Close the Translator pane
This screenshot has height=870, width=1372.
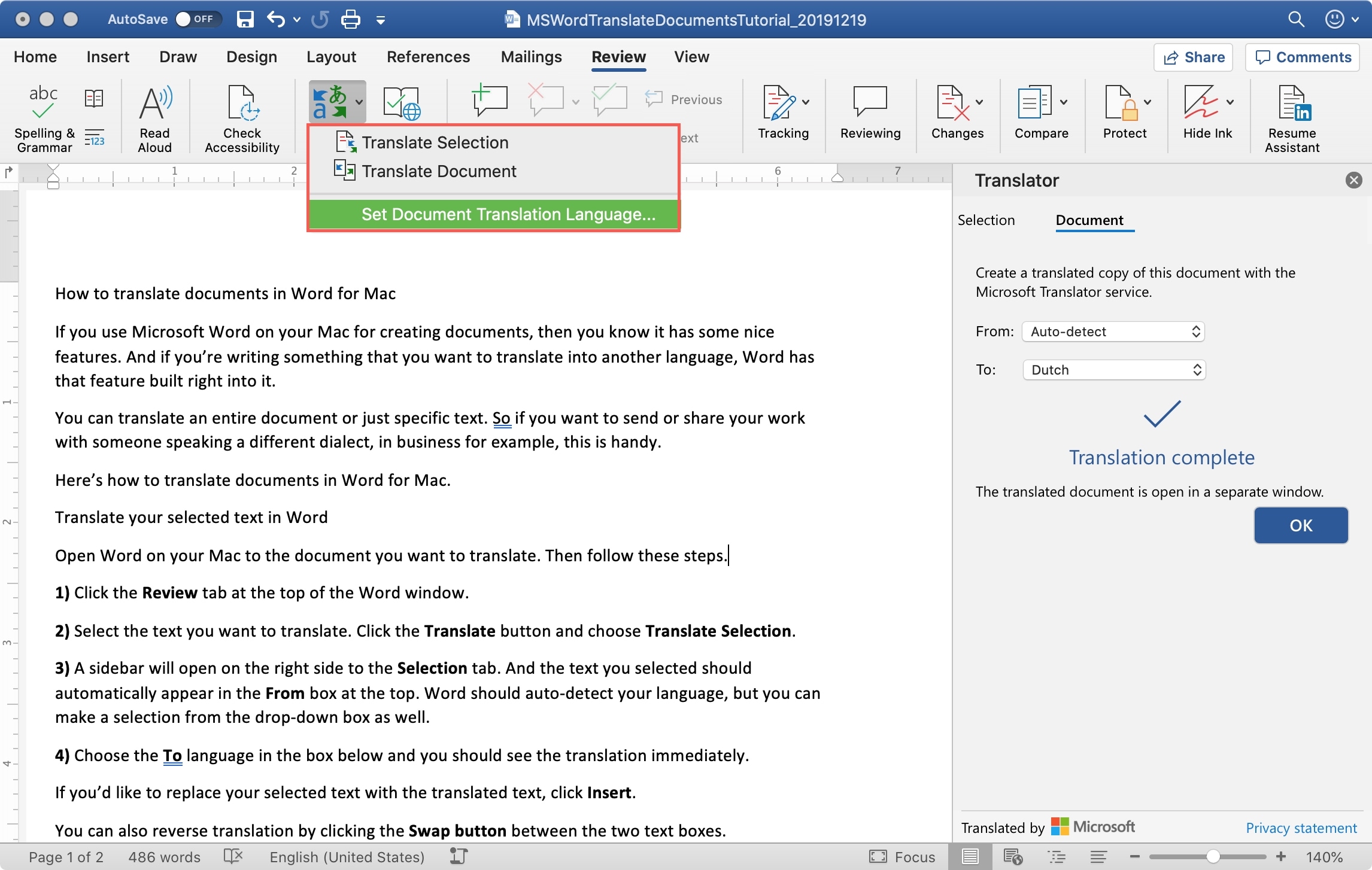click(x=1353, y=180)
